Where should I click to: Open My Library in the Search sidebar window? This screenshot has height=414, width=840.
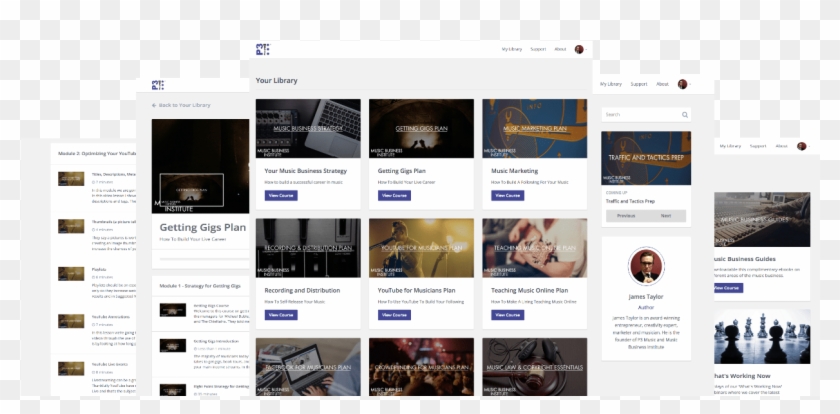[x=611, y=84]
